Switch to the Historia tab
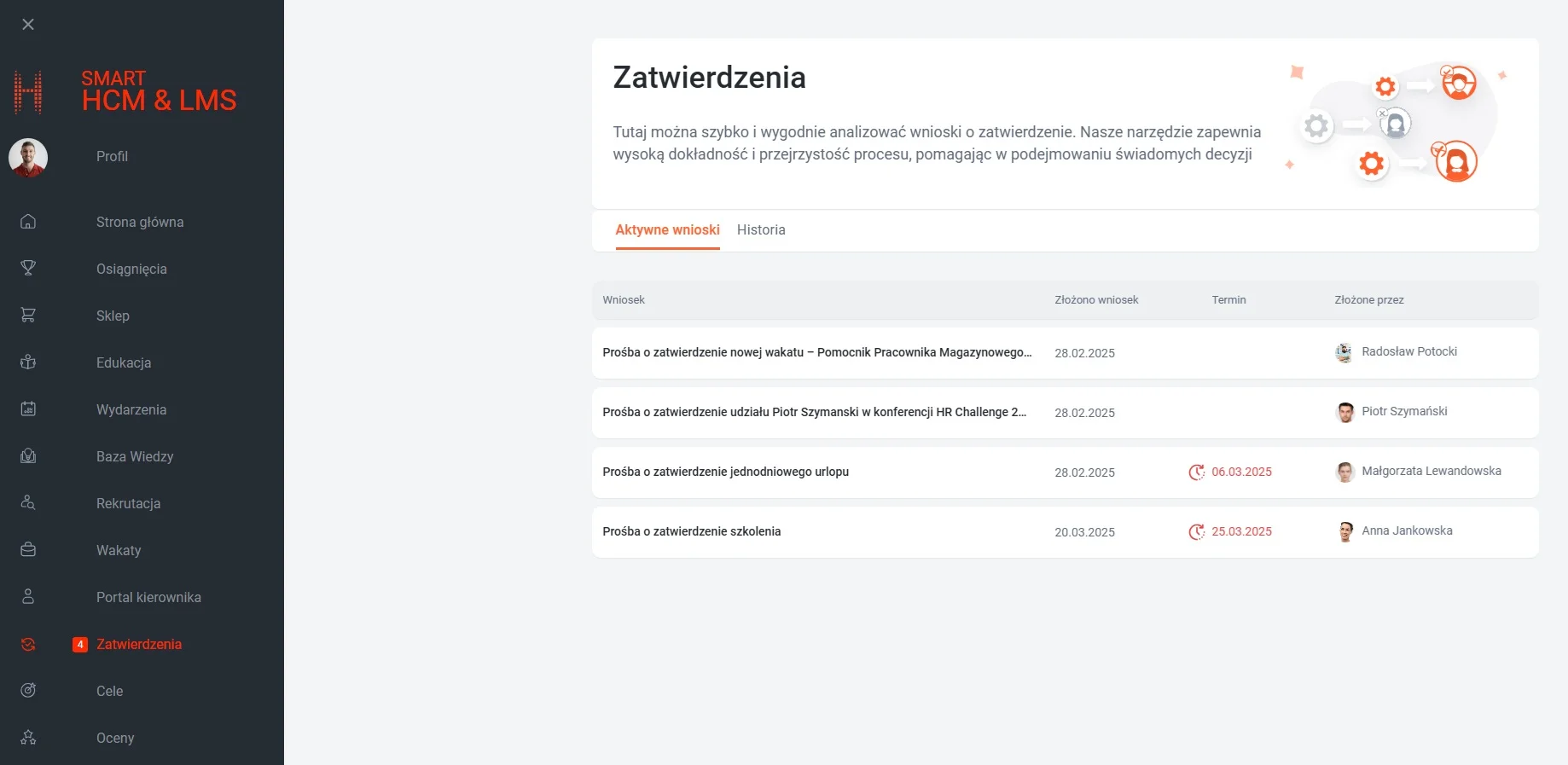 tap(761, 230)
